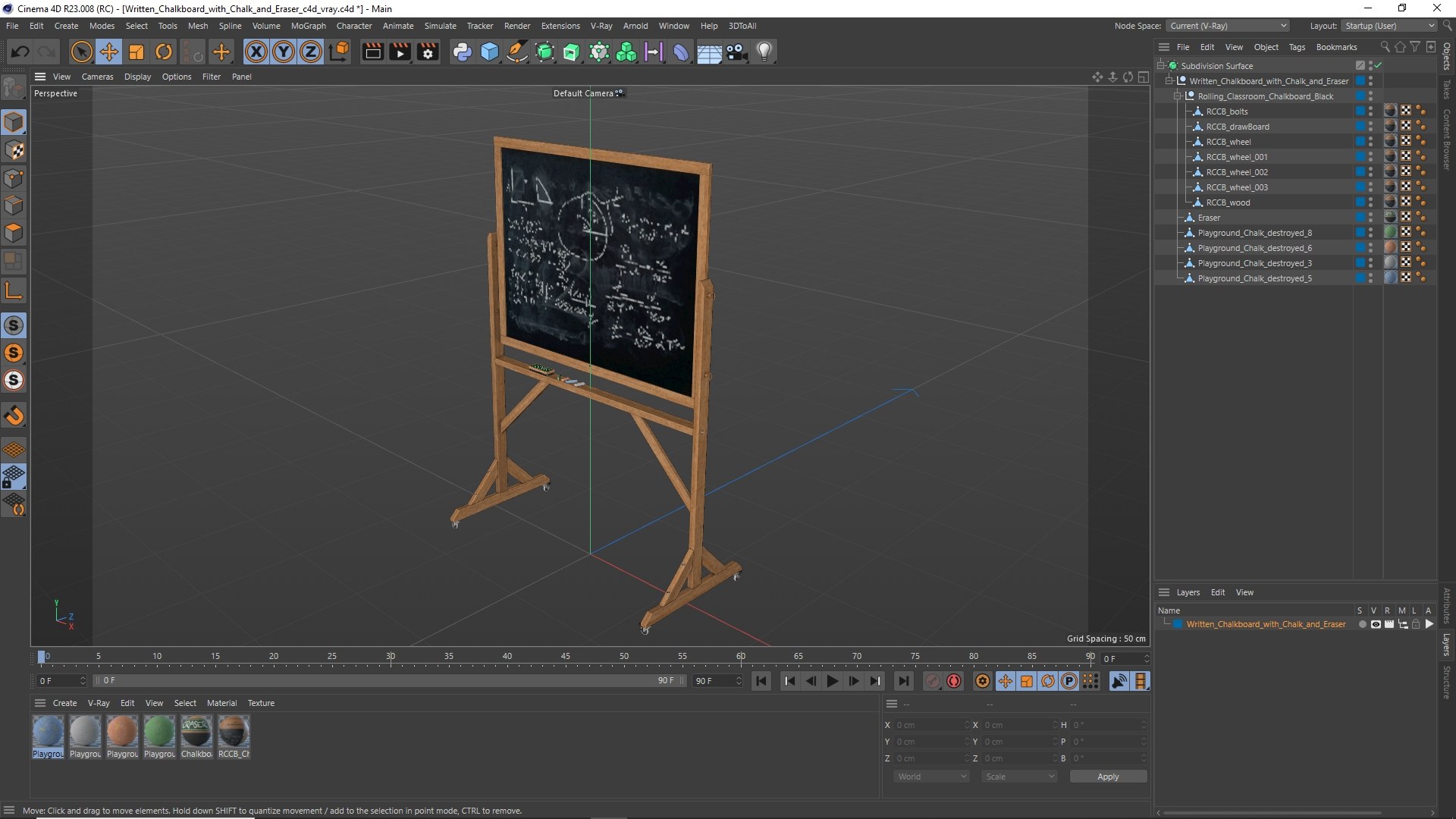
Task: Open the Material manager Texture menu
Action: click(261, 703)
